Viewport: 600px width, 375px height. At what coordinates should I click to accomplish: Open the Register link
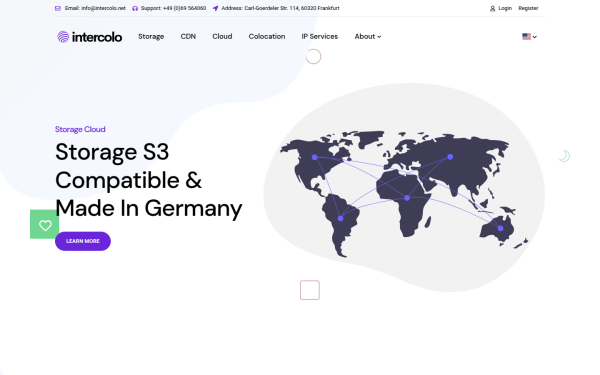tap(528, 8)
